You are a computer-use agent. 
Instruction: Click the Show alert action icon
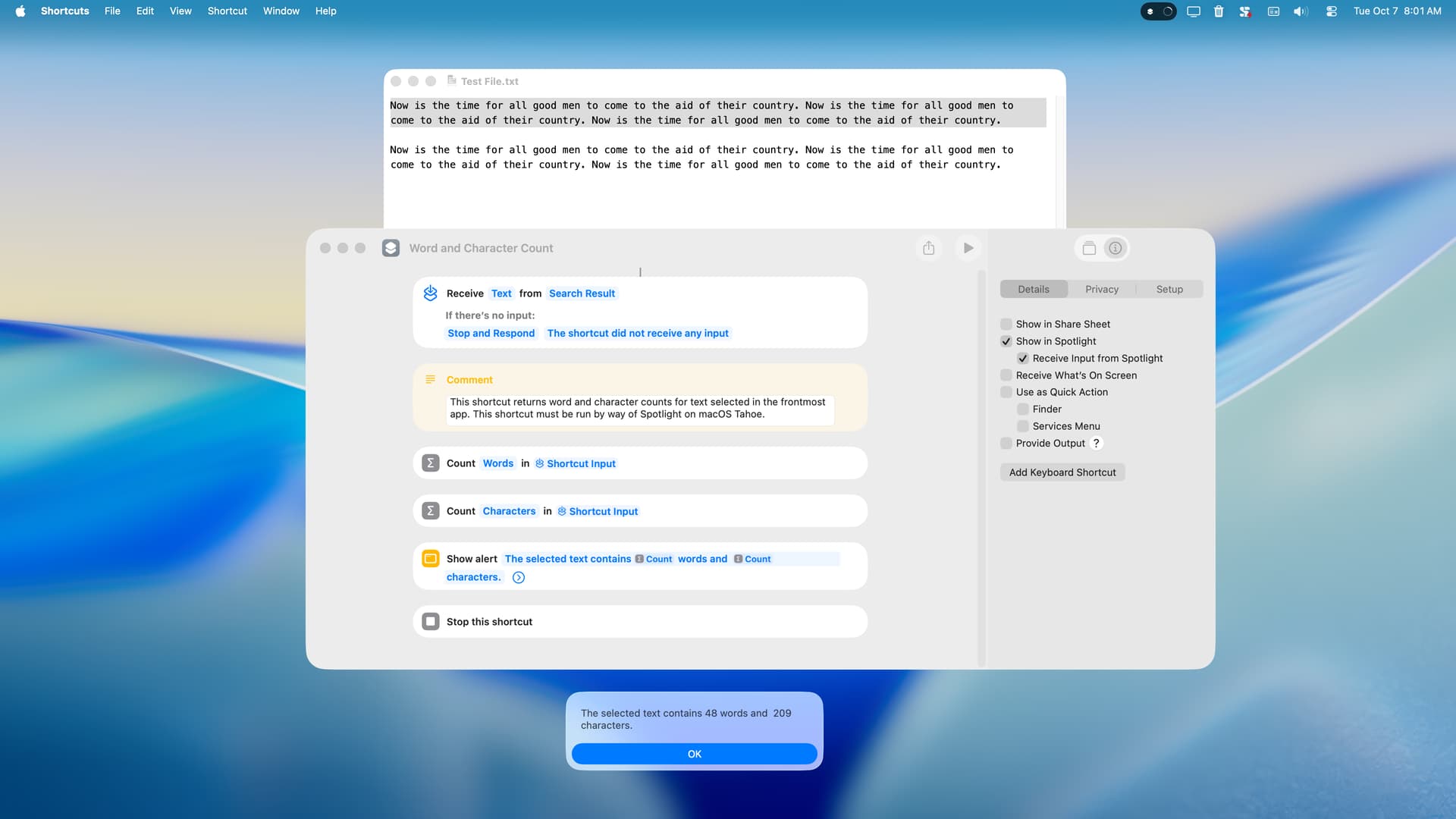point(431,559)
